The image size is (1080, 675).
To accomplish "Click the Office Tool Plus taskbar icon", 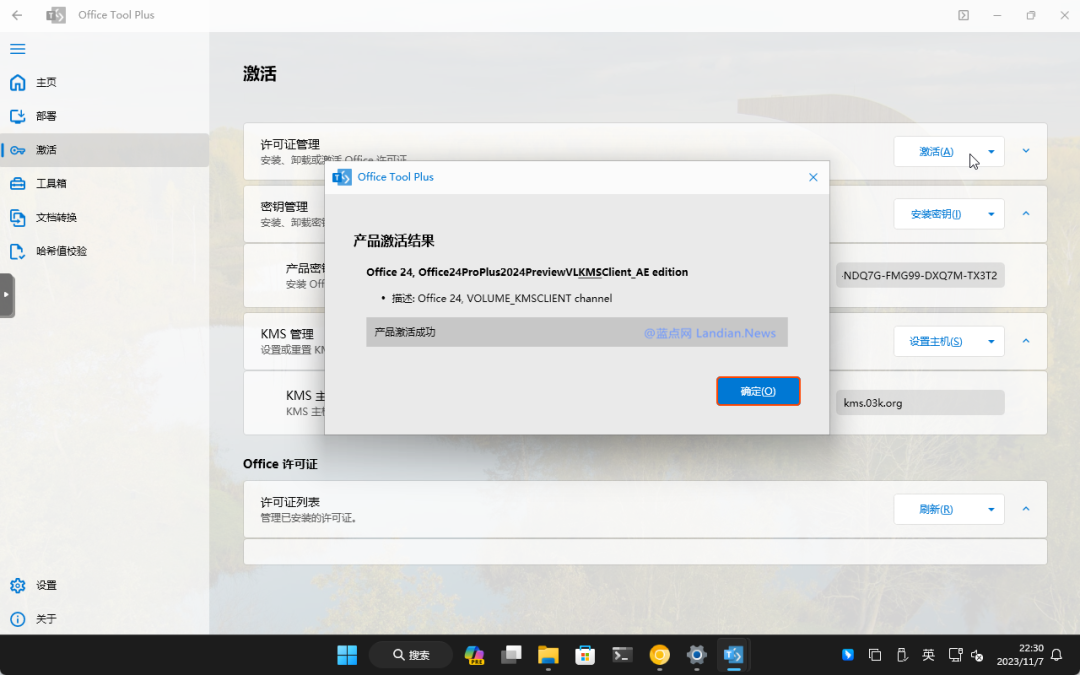I will [x=733, y=655].
